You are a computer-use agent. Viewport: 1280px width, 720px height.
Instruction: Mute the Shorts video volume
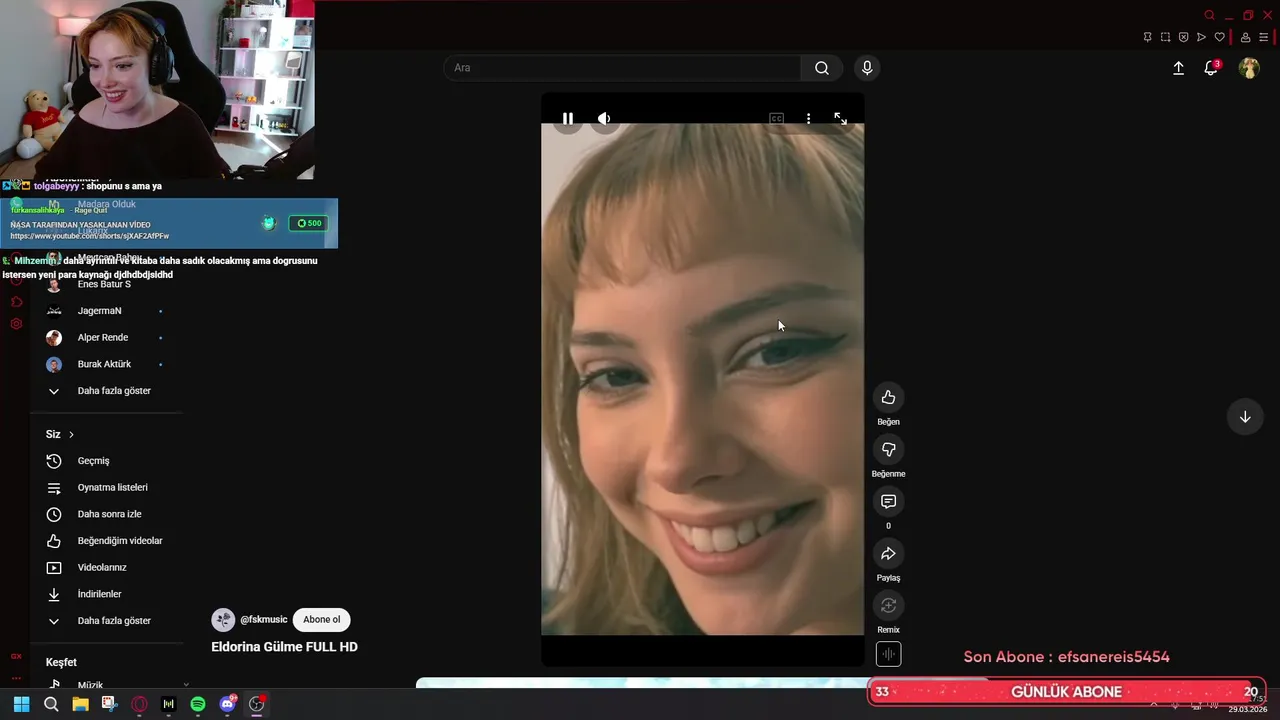(x=604, y=118)
